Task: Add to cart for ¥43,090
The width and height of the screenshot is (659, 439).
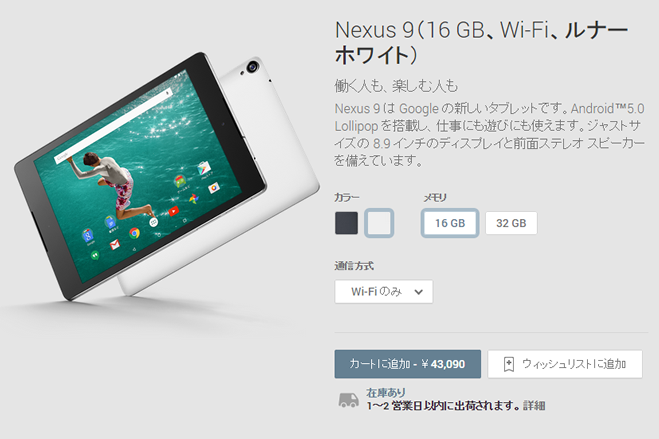Action: click(x=407, y=364)
